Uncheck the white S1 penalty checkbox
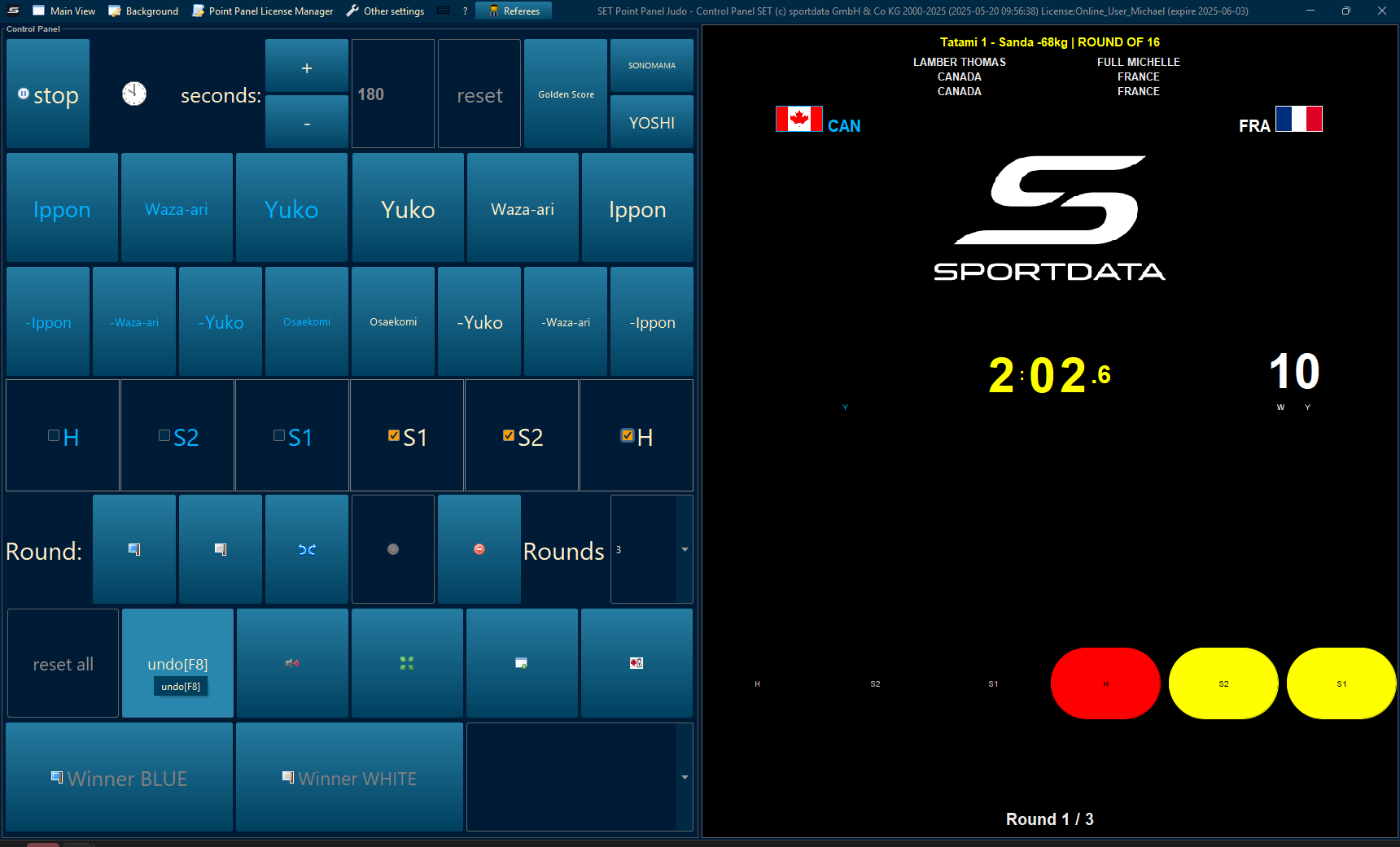 coord(394,436)
